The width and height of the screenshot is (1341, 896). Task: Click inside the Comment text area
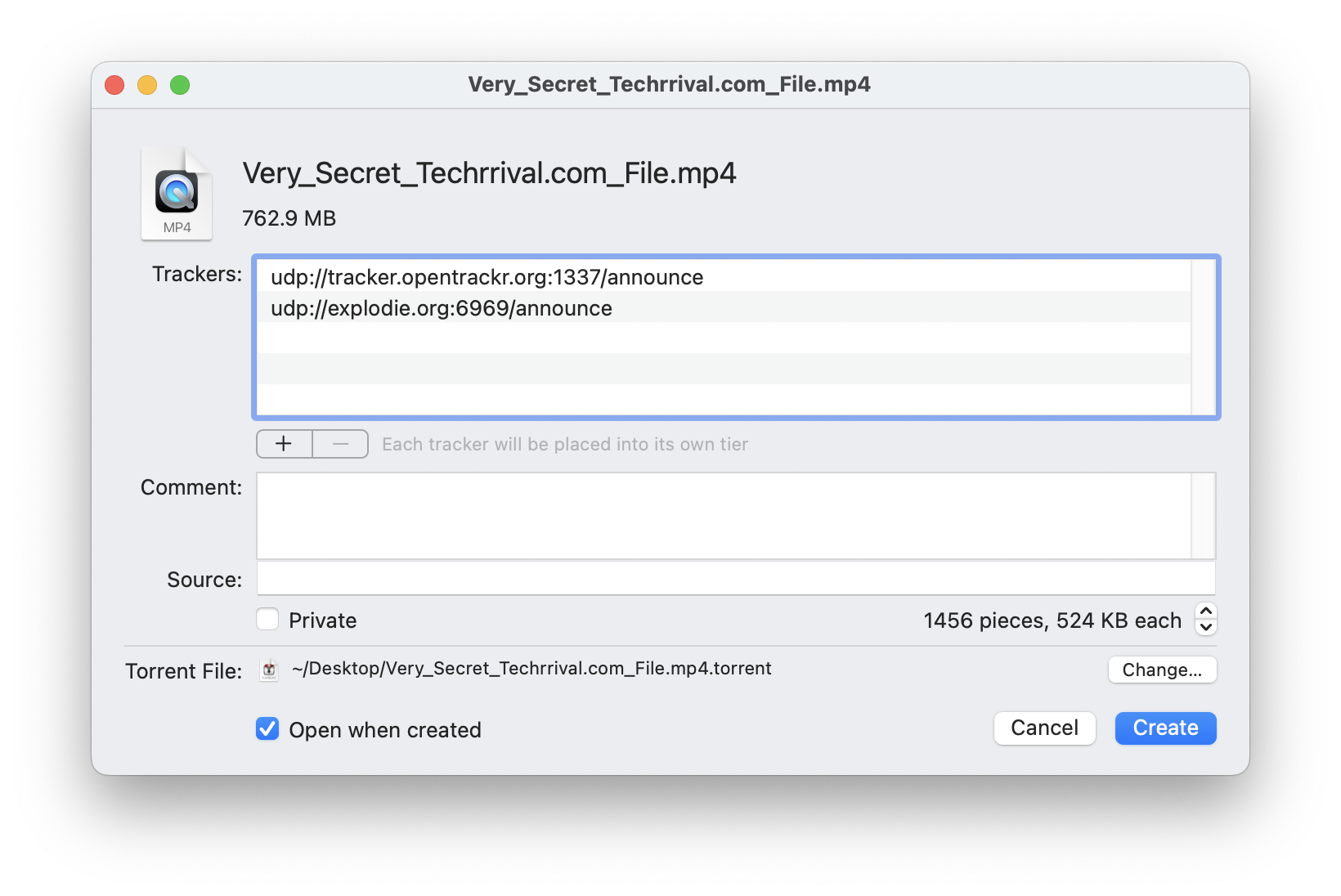click(x=728, y=515)
